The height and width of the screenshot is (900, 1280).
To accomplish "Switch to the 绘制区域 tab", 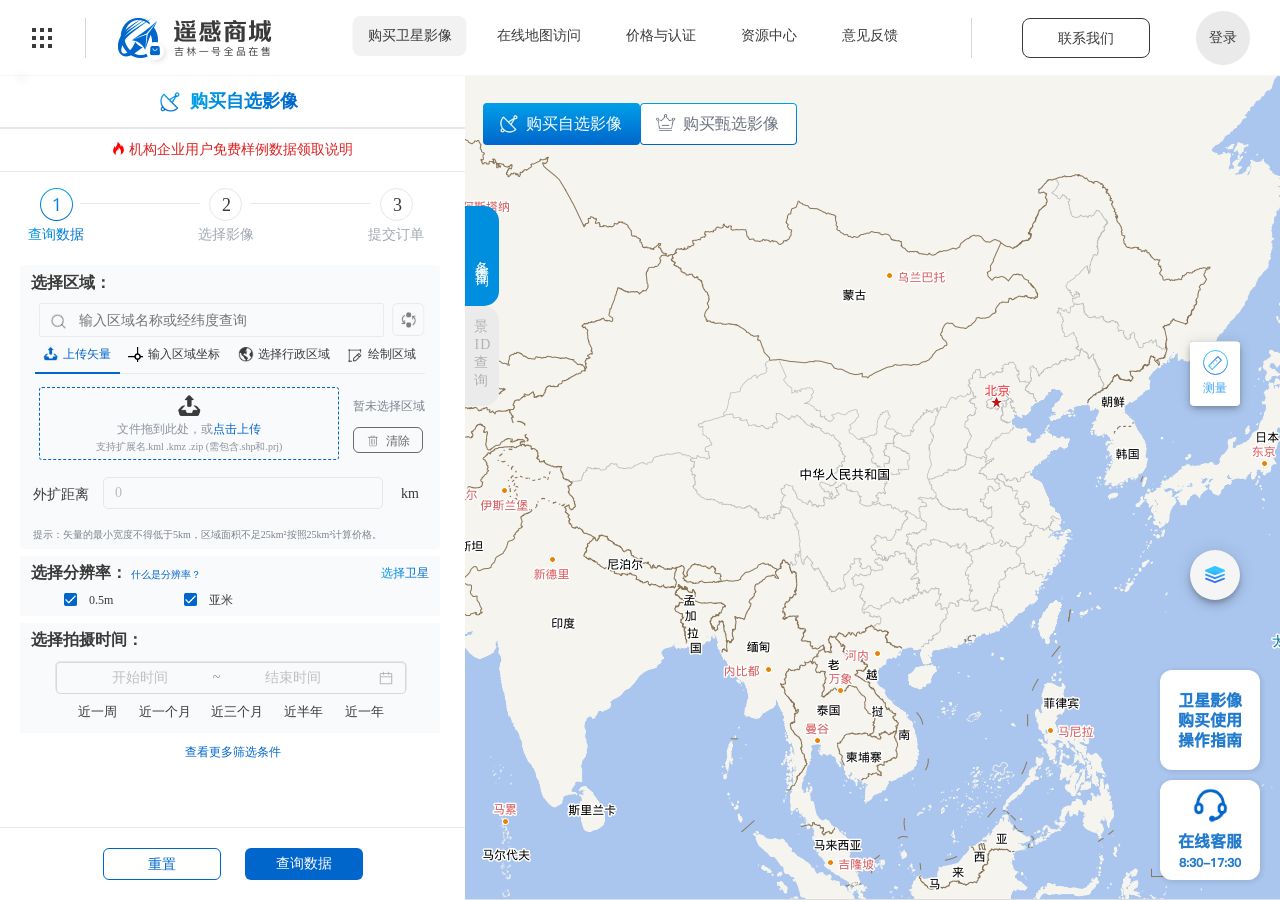I will [x=382, y=354].
